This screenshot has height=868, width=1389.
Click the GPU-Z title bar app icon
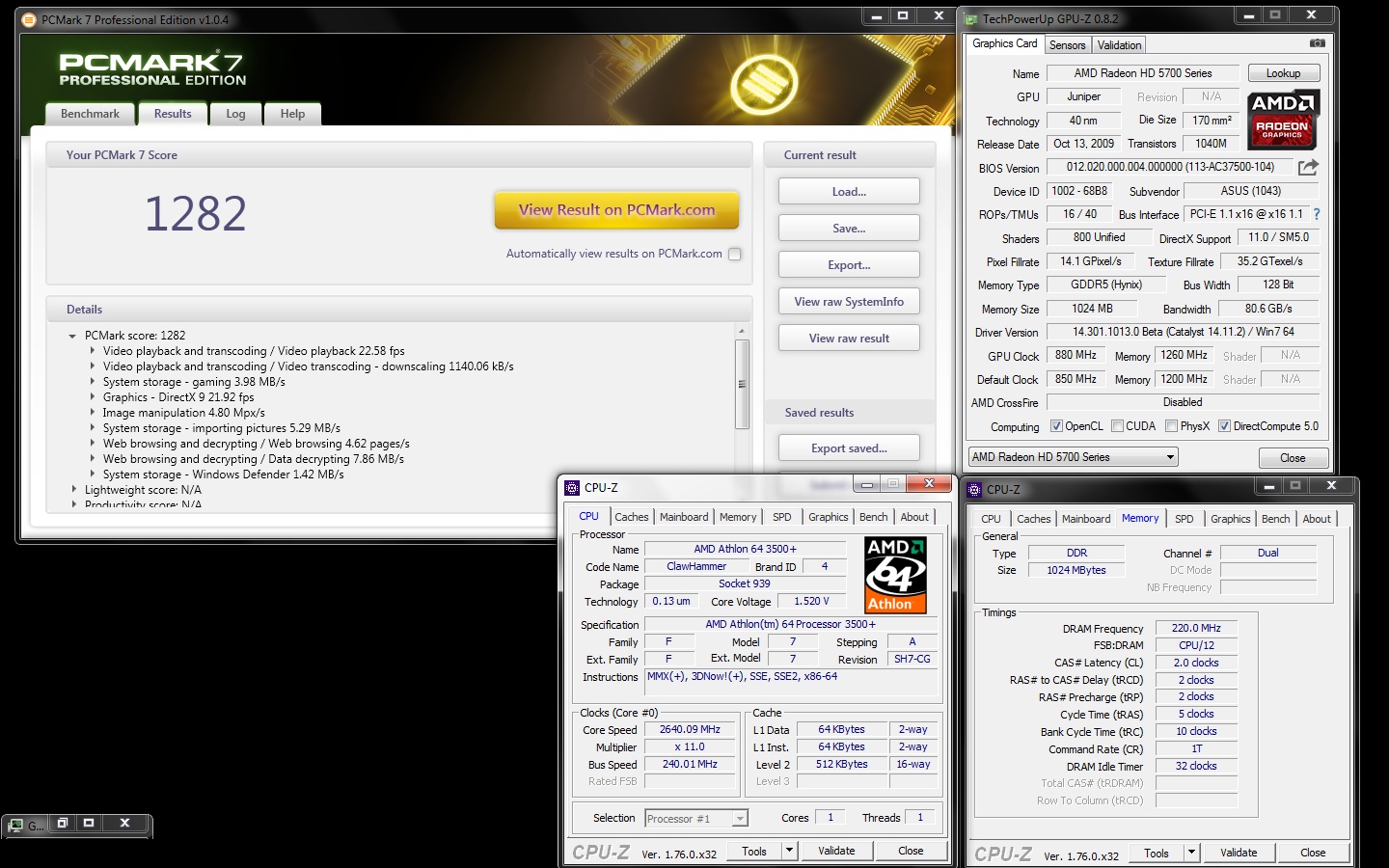point(971,18)
